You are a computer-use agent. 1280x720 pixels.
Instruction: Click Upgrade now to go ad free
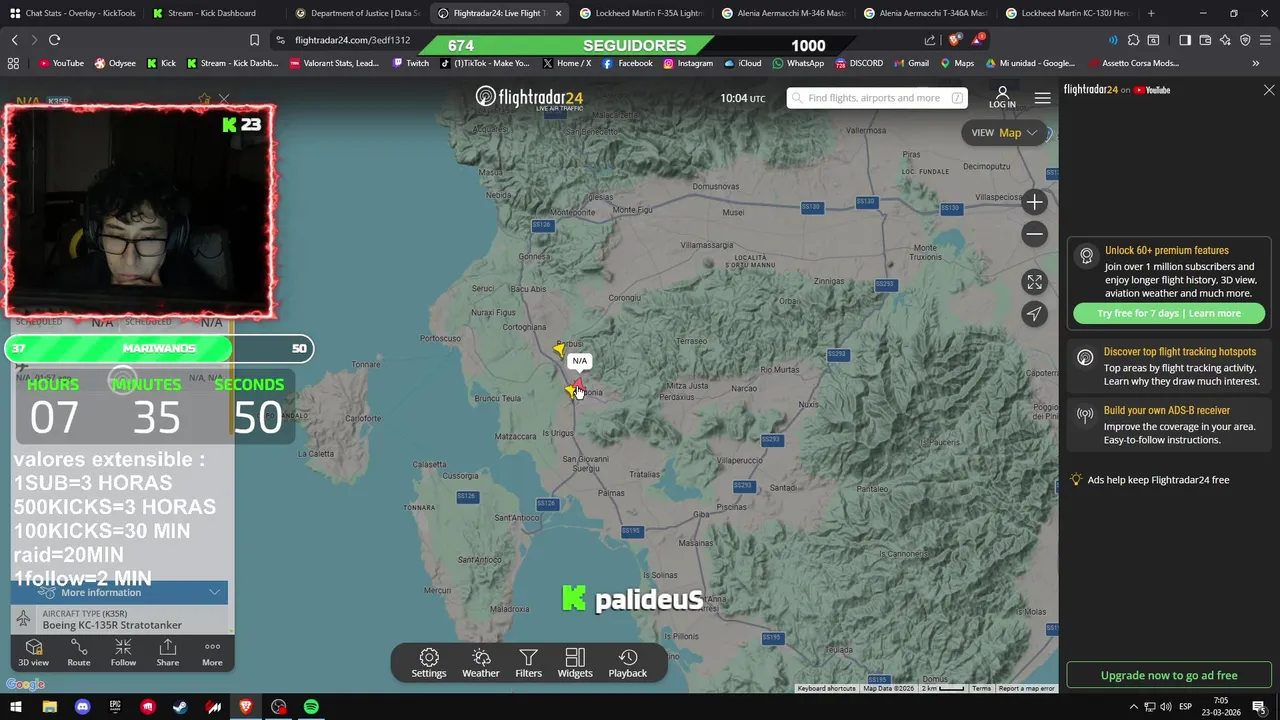point(1169,675)
